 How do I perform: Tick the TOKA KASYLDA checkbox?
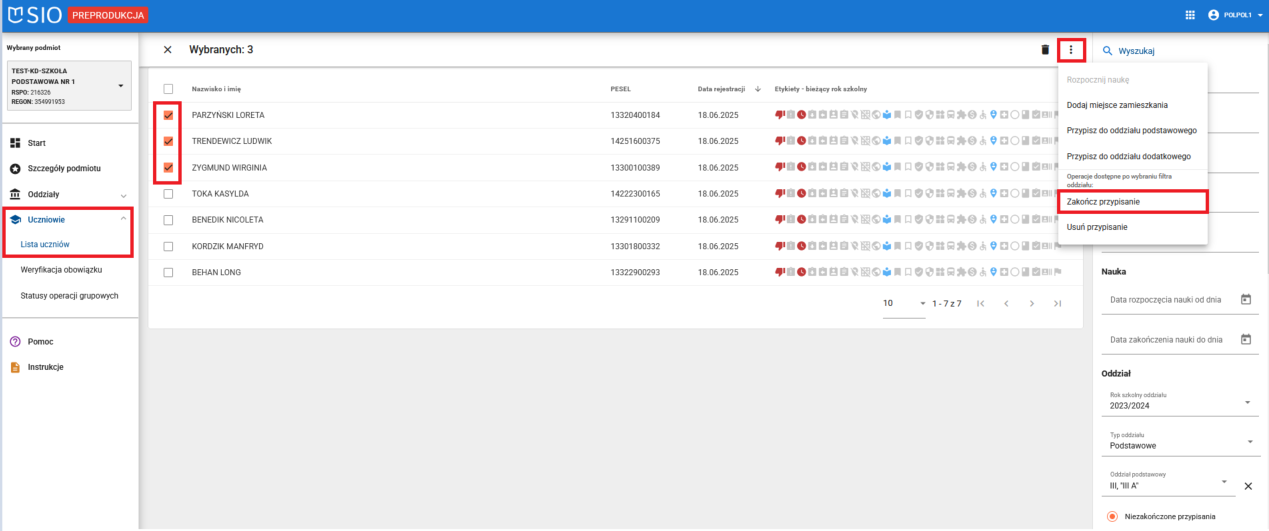(168, 194)
